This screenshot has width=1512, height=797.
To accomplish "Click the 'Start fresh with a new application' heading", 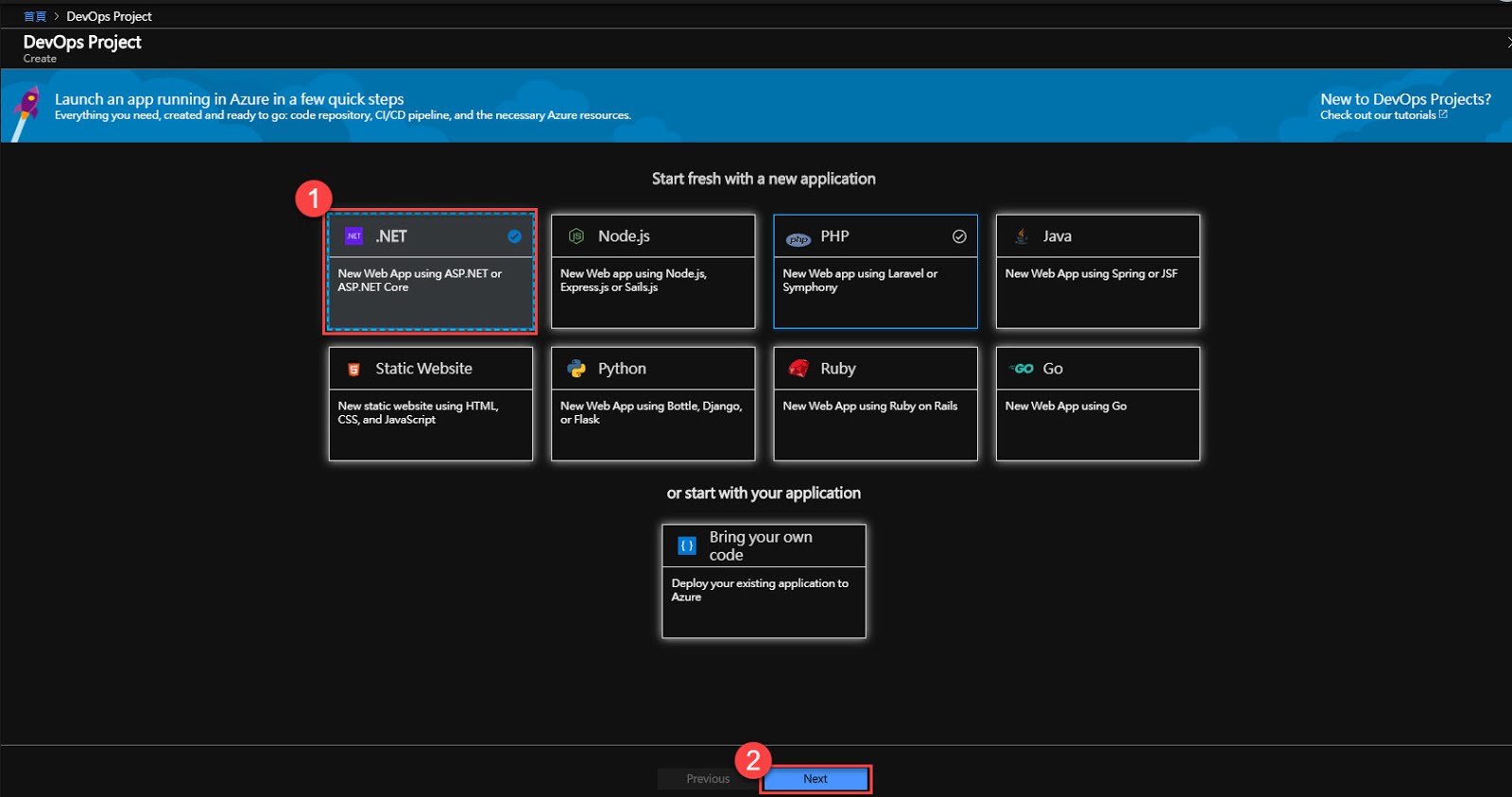I will click(x=764, y=179).
